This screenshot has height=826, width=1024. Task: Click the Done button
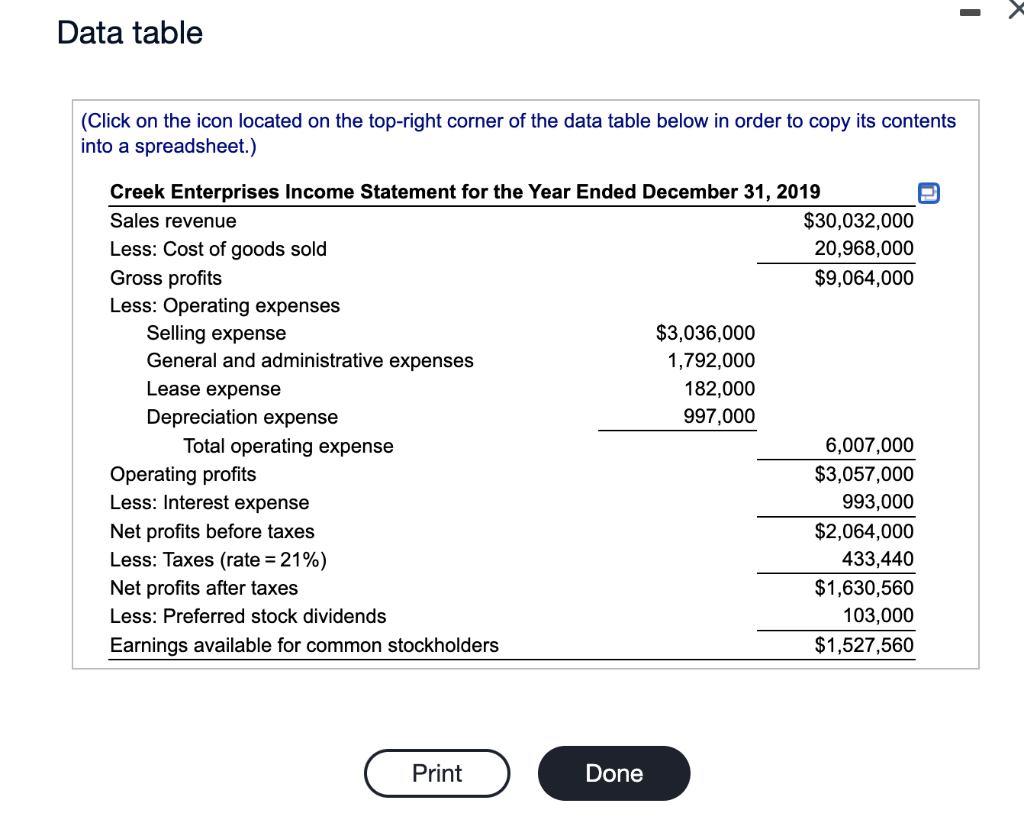(613, 773)
